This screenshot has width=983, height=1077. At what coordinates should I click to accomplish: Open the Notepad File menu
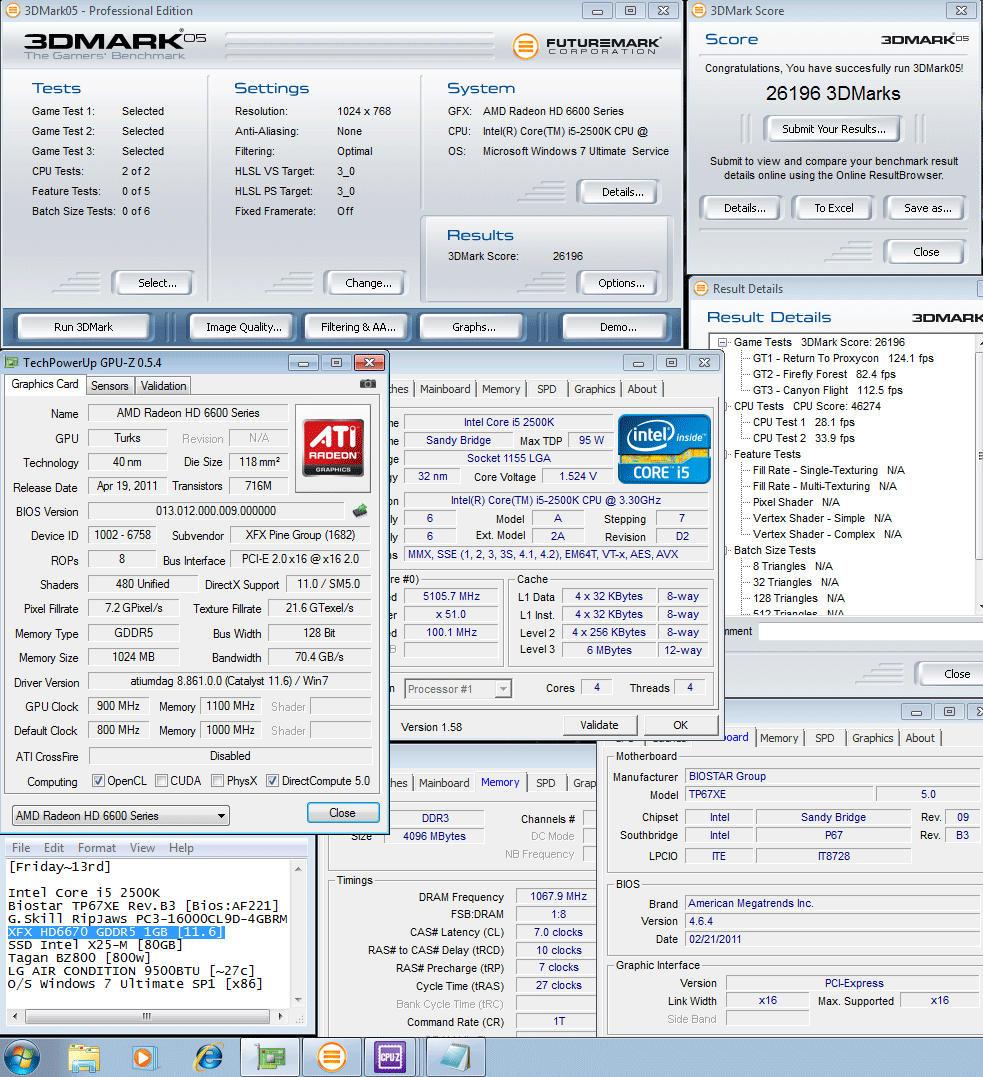[21, 848]
